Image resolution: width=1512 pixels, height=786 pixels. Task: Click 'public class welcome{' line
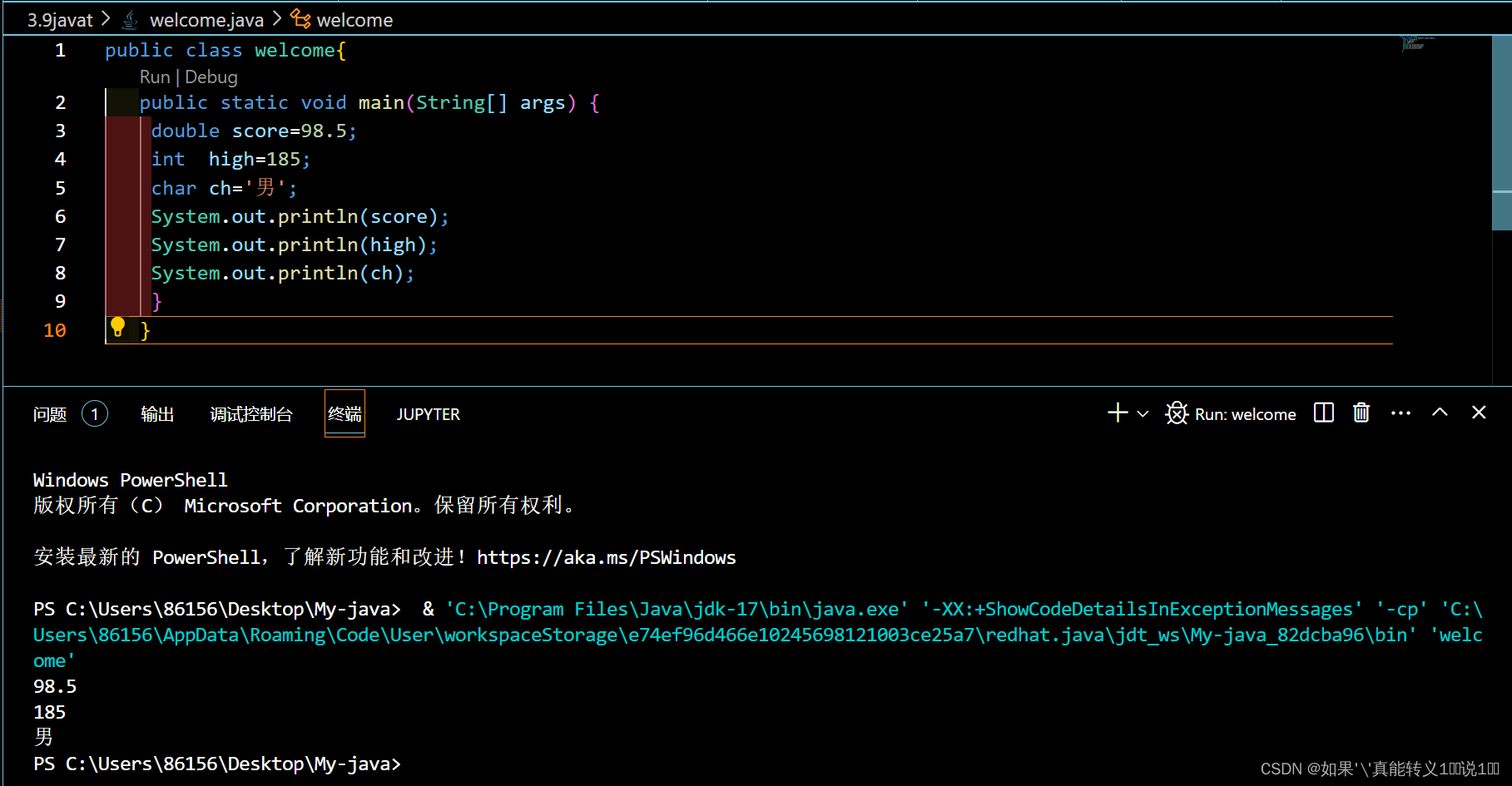coord(226,51)
